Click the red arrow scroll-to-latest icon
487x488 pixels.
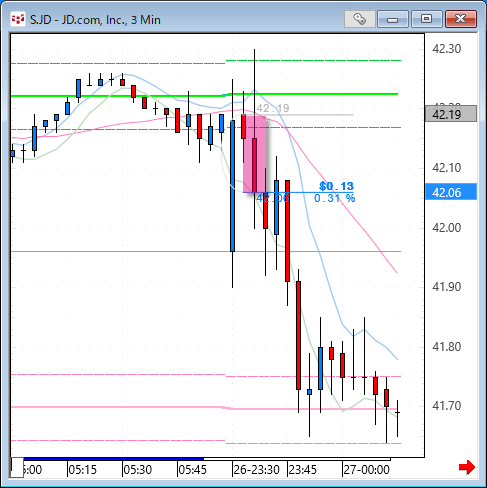(x=467, y=467)
